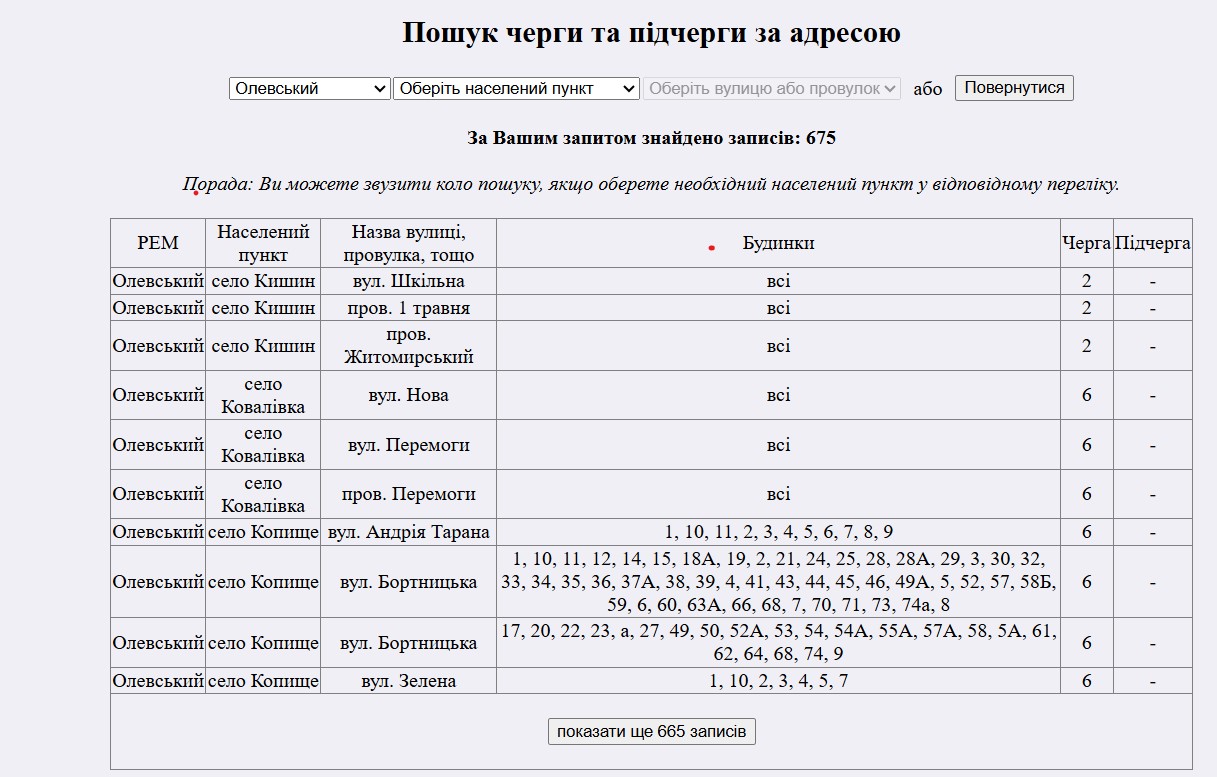Click the 'РЕМ' column header
The width and height of the screenshot is (1217, 777).
click(158, 243)
